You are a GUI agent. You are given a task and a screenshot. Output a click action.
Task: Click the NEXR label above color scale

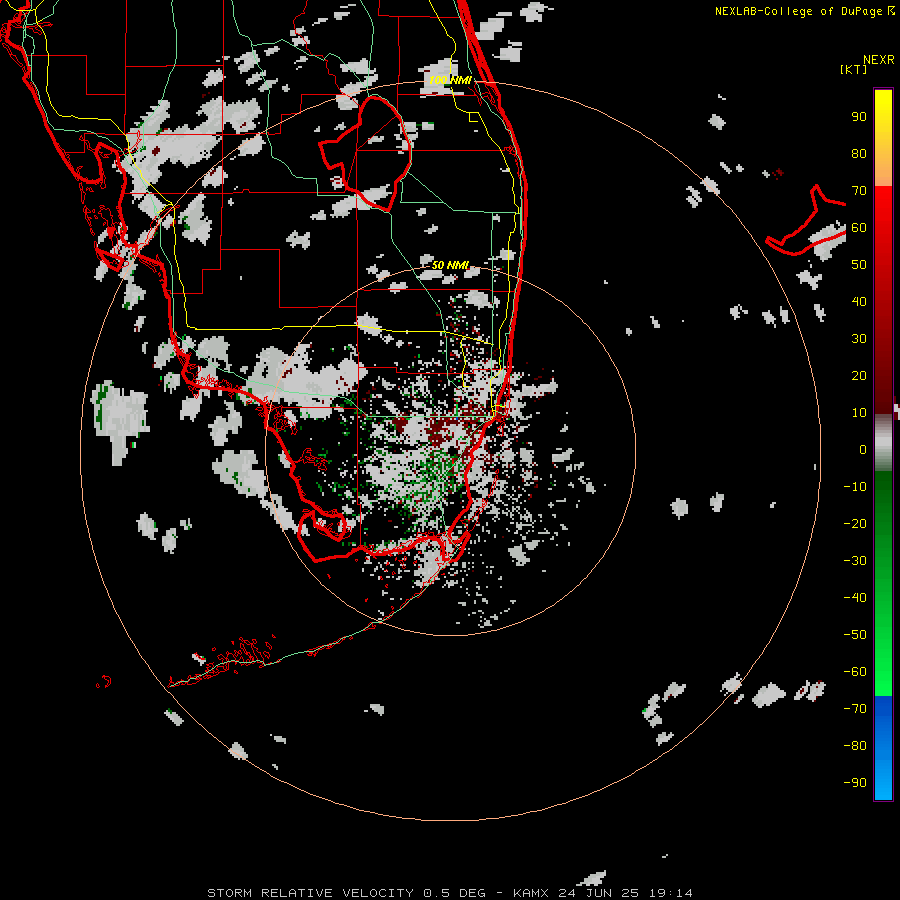click(x=878, y=60)
